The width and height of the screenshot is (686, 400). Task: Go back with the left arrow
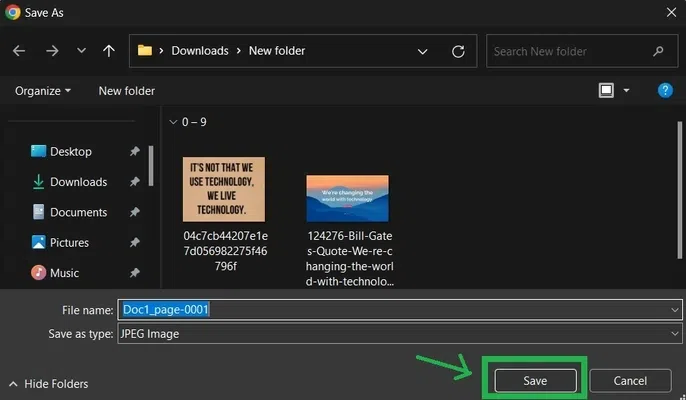19,51
